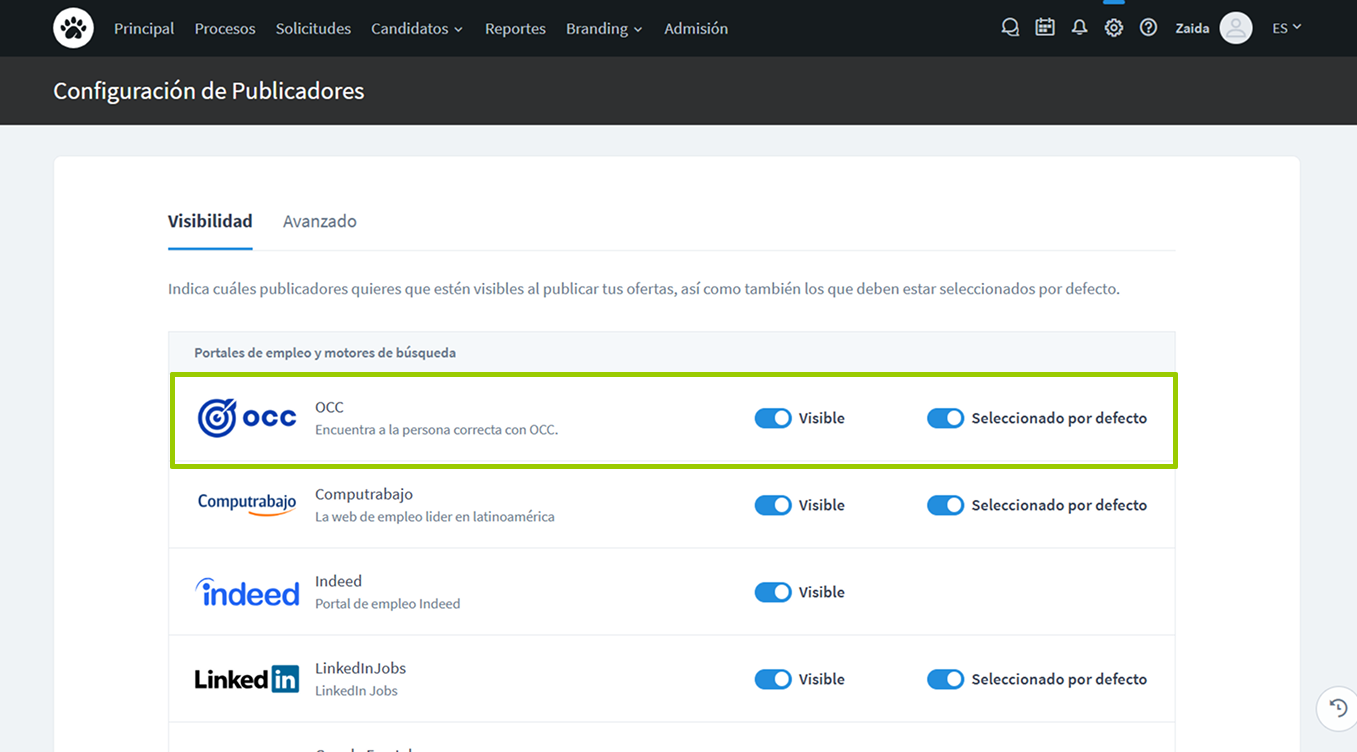Viewport: 1357px width, 752px height.
Task: Toggle Visible off for Indeed
Action: (x=772, y=592)
